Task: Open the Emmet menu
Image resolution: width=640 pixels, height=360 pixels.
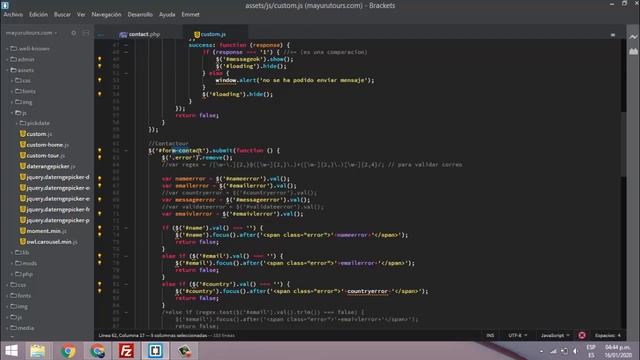Action: click(x=190, y=14)
